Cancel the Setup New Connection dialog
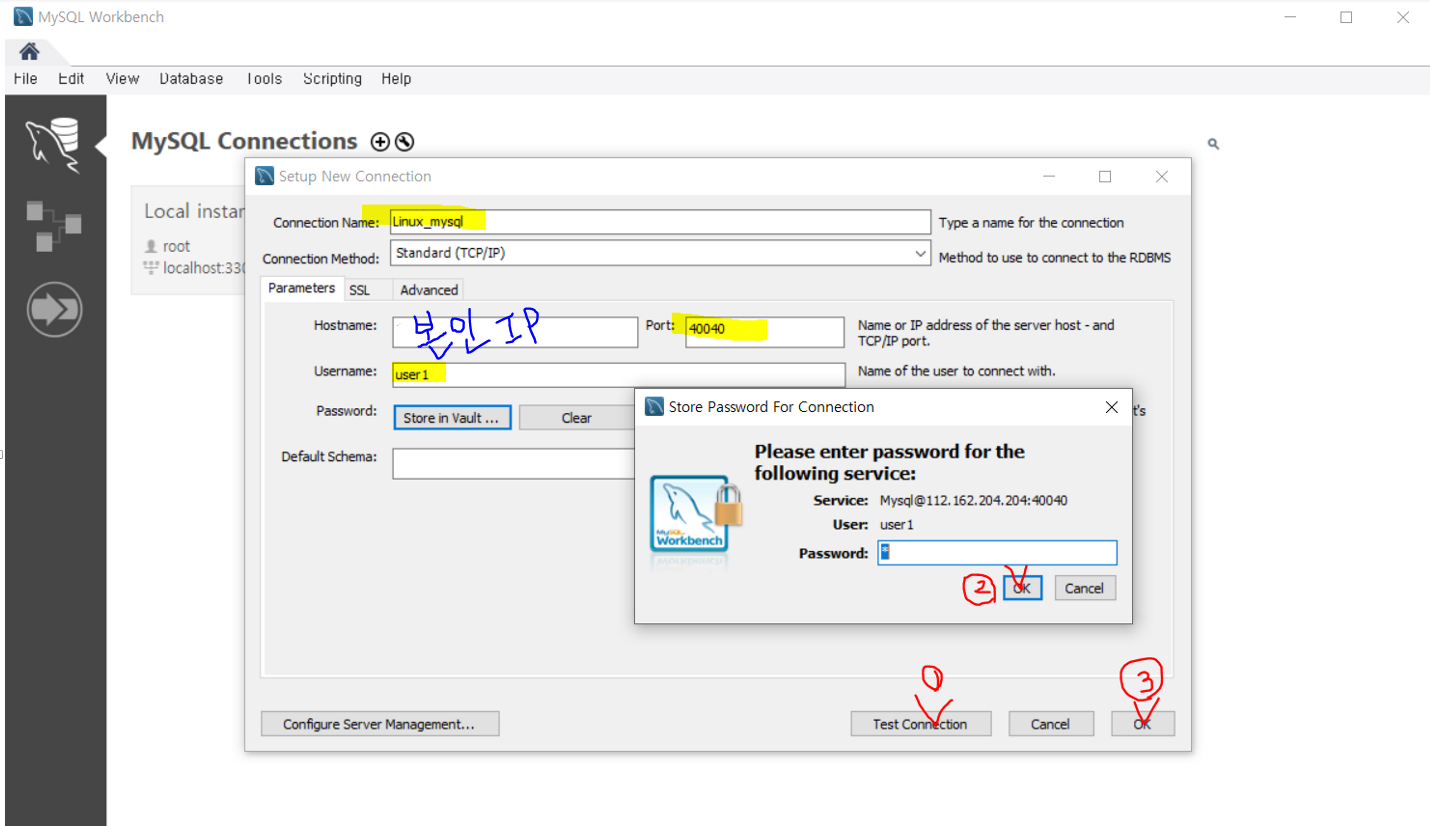1430x826 pixels. tap(1050, 724)
